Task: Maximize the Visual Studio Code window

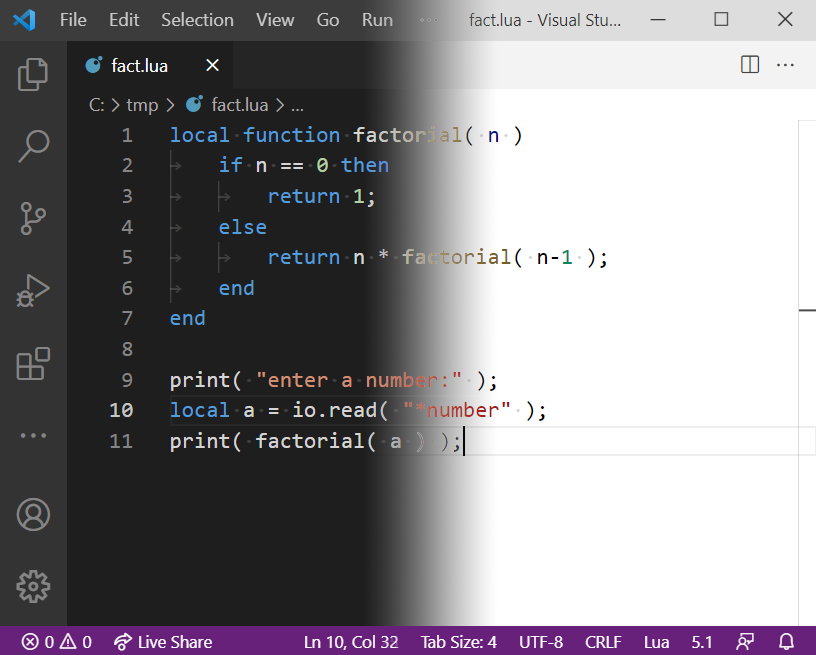Action: coord(721,20)
